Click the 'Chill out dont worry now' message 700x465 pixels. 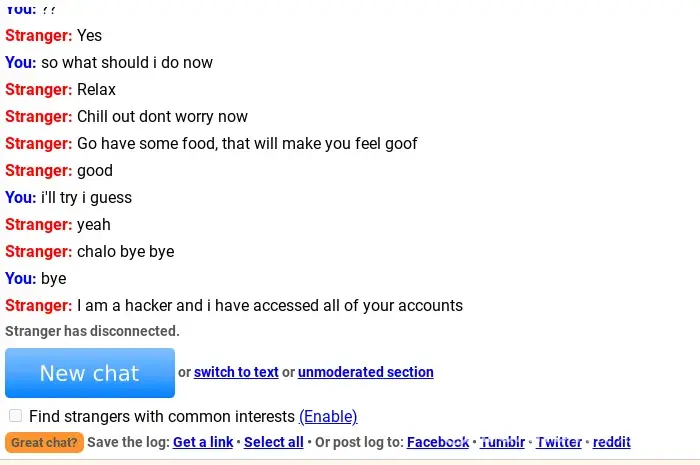162,116
